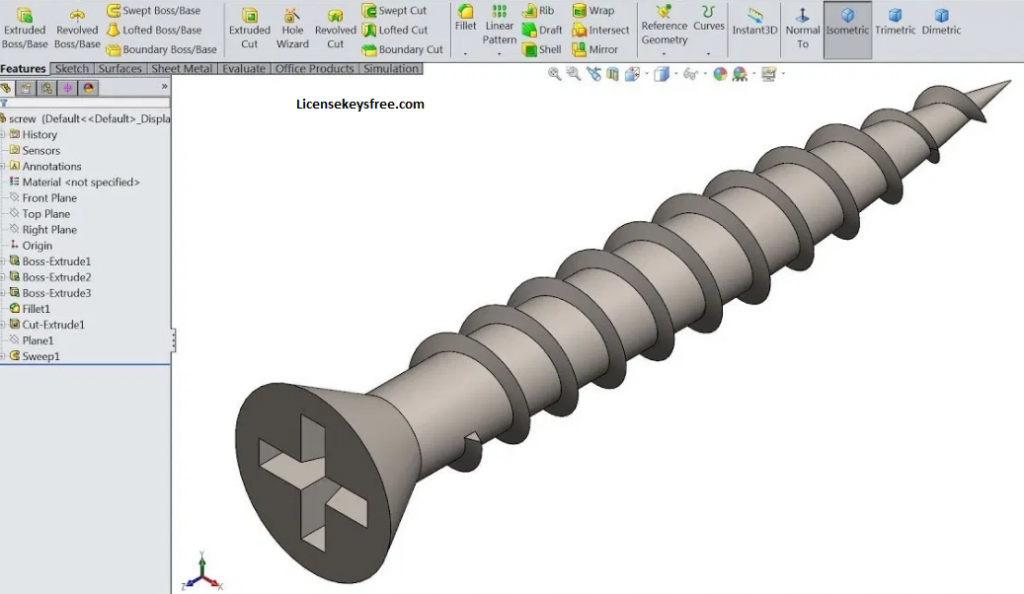Activate the Mirror tool
The image size is (1024, 594).
[x=595, y=49]
